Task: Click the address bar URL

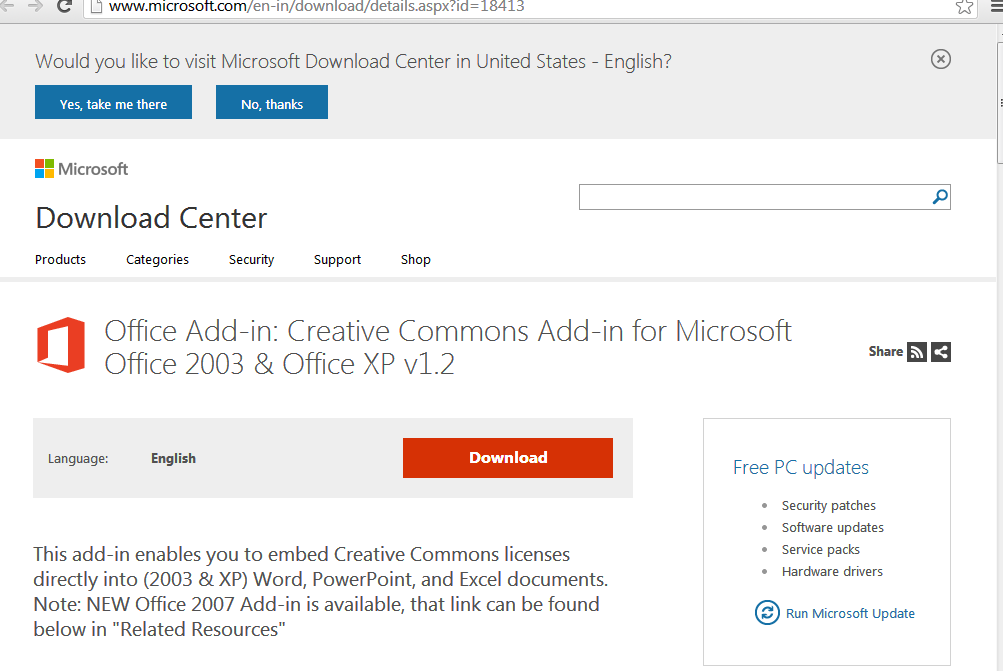Action: (317, 7)
